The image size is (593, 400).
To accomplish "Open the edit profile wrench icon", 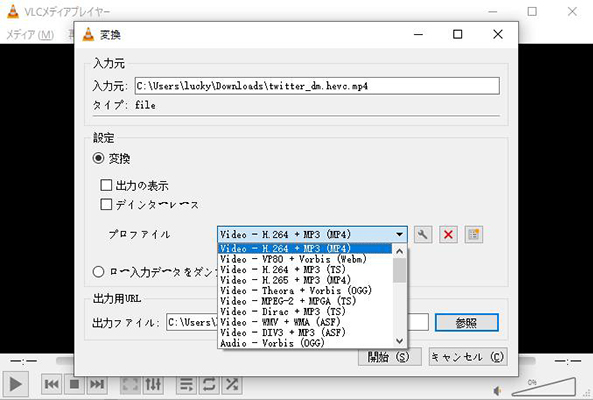I will (x=423, y=235).
